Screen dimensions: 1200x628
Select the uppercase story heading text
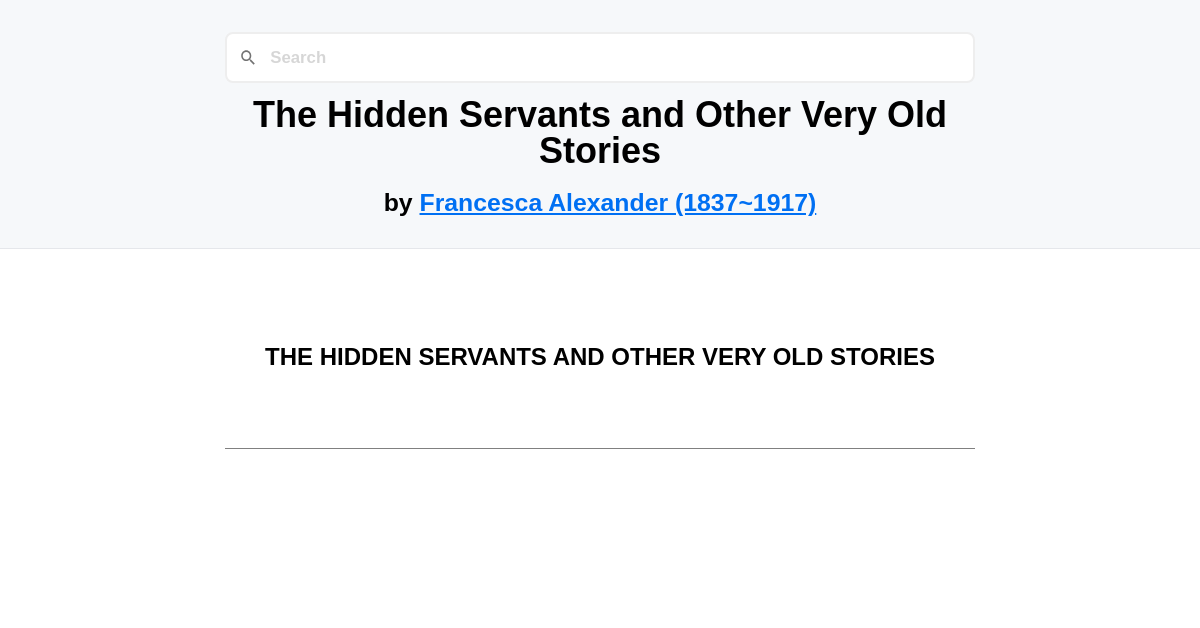(599, 356)
